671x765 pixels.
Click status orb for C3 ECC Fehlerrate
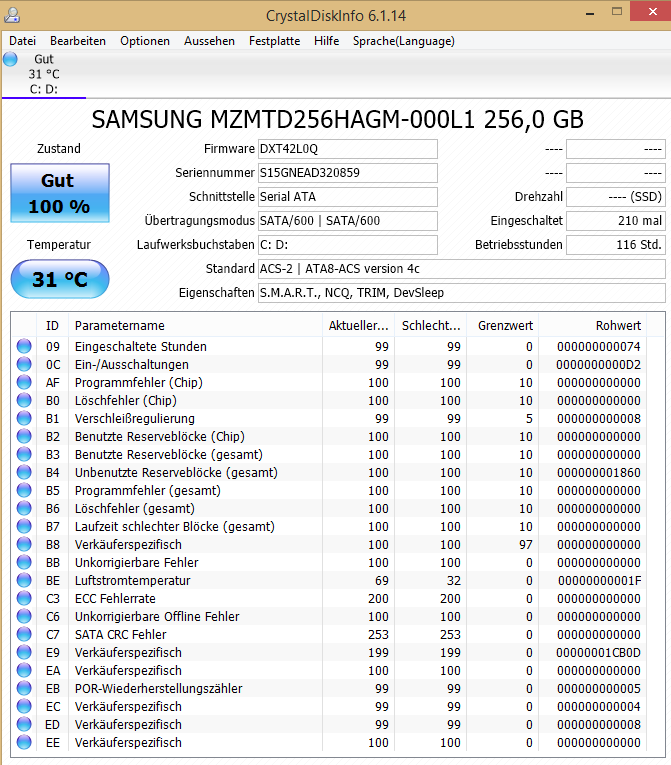pos(24,598)
